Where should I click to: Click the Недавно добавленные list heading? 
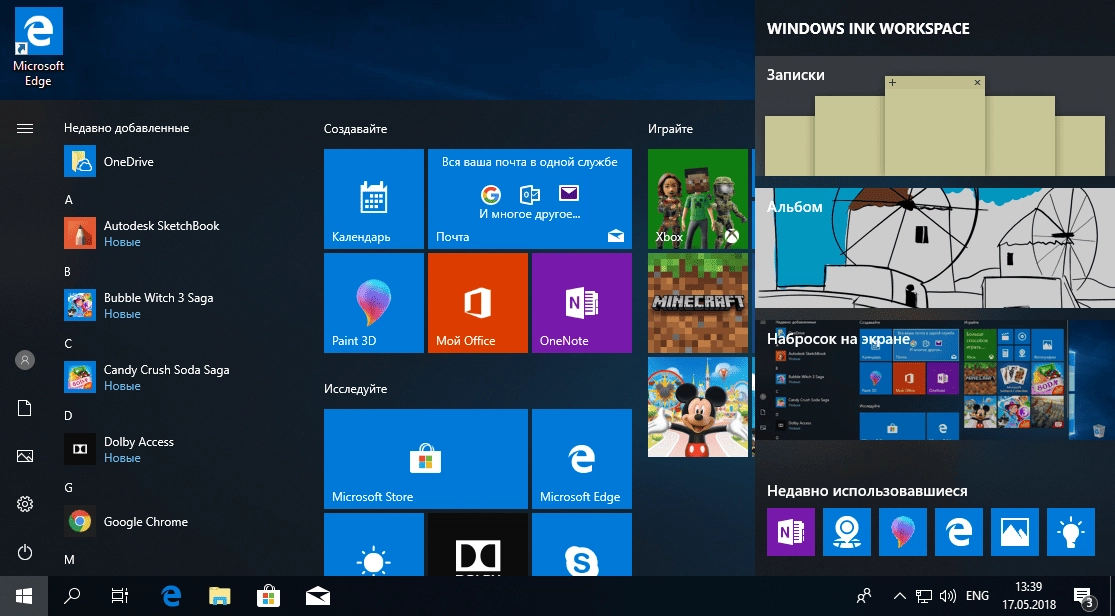(127, 128)
